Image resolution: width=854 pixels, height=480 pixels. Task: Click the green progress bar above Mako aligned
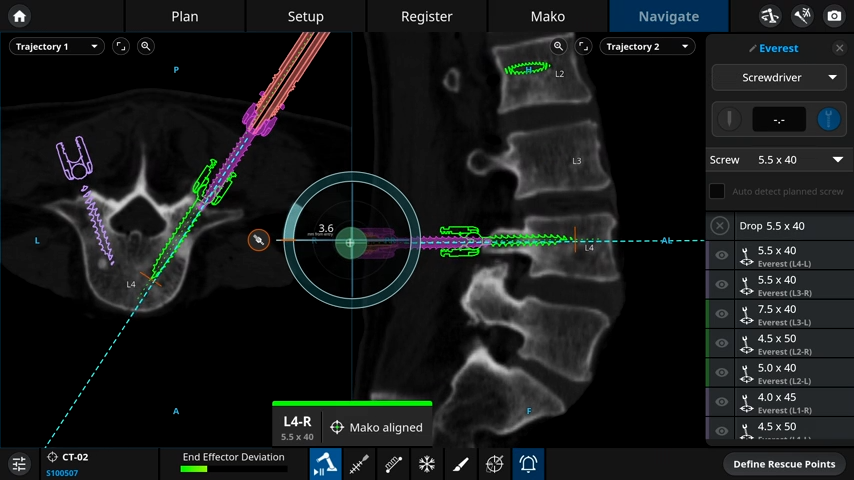pos(352,404)
